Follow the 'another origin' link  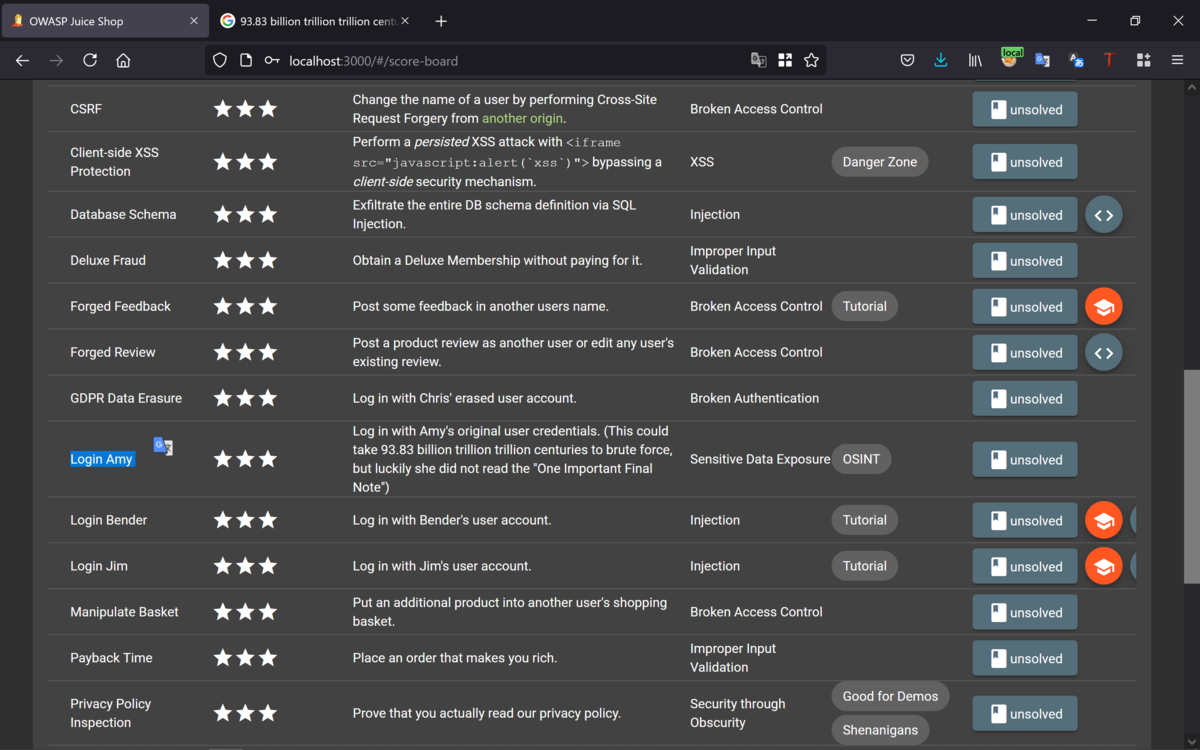click(x=523, y=118)
